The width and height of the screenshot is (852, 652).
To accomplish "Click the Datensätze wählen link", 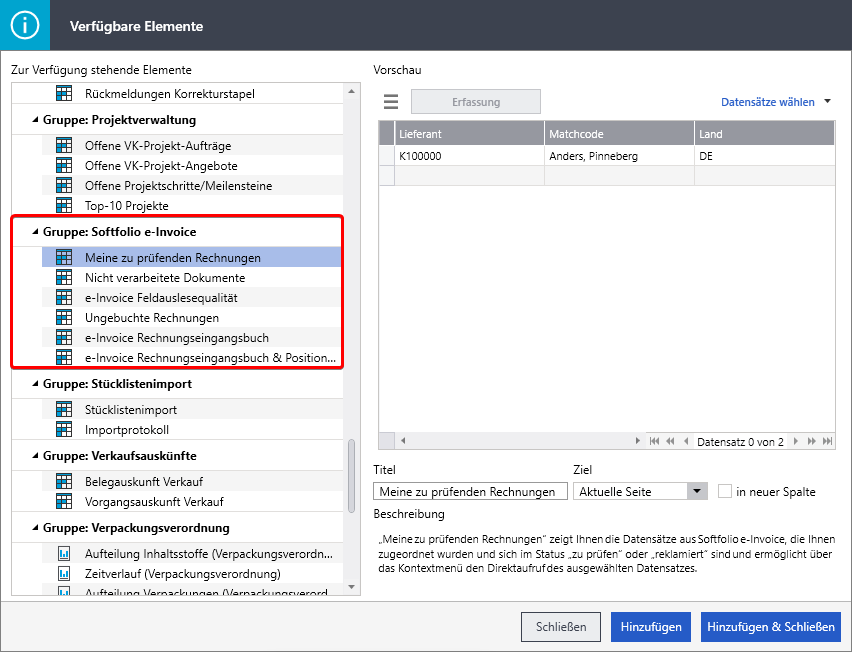I will (767, 102).
